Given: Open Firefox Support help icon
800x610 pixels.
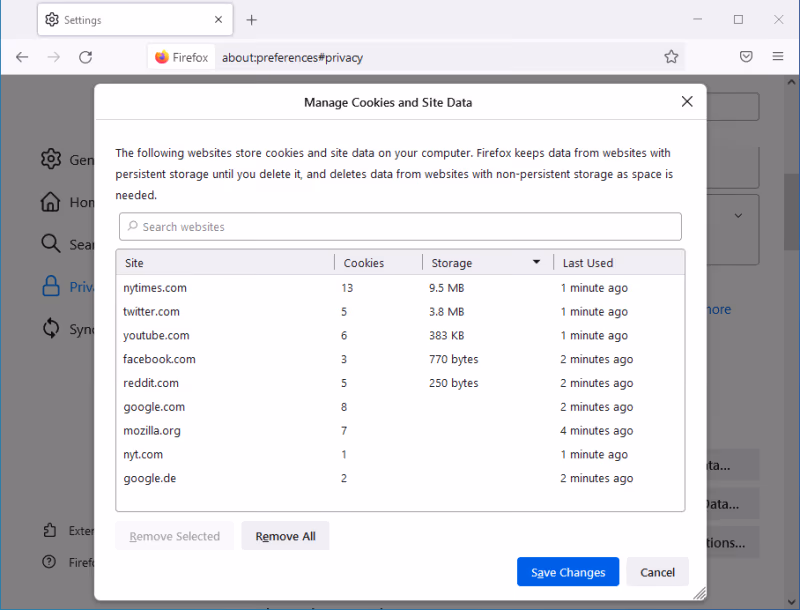Looking at the screenshot, I should (x=51, y=562).
